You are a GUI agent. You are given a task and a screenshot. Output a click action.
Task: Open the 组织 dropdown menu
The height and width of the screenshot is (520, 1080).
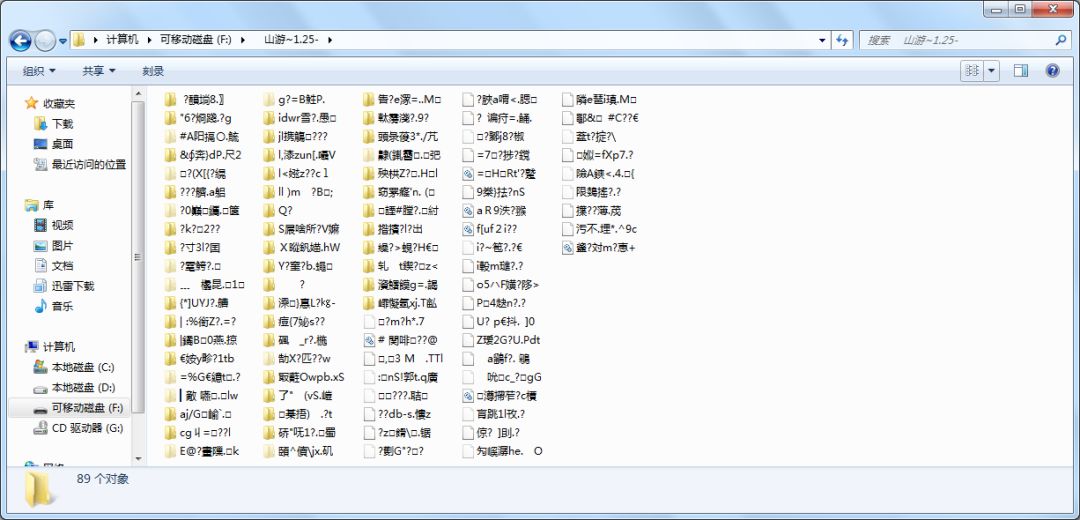coord(39,71)
